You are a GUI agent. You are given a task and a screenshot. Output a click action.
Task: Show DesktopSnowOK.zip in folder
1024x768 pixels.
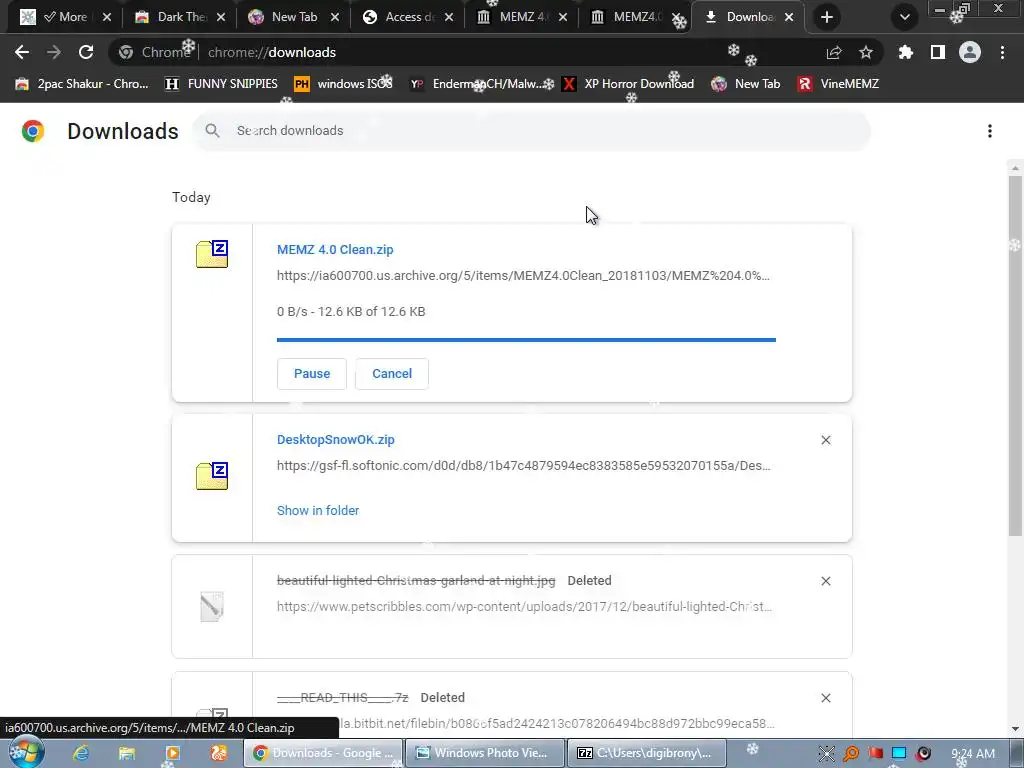[x=318, y=511]
